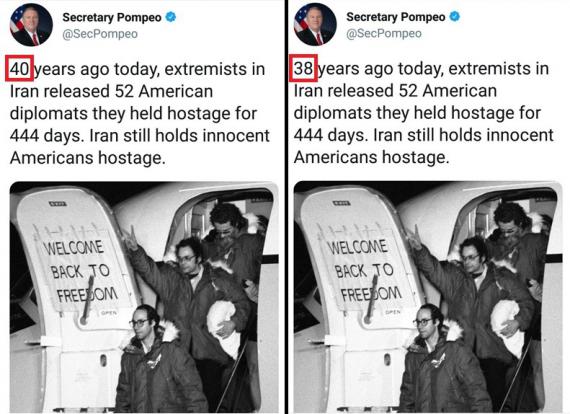This screenshot has height=414, width=570.
Task: Click the right tweet's body text
Action: 424,113
